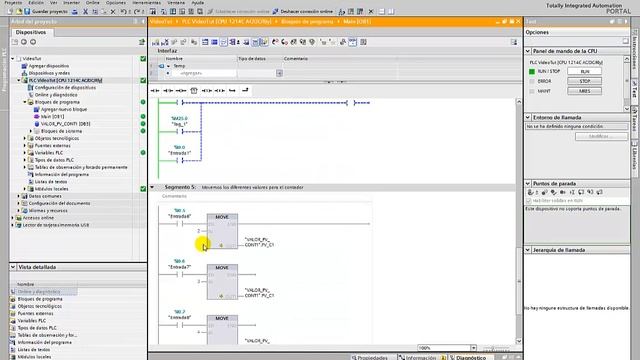This screenshot has height=360, width=640.
Task: Open the Instrucciones side tab
Action: [x=635, y=52]
